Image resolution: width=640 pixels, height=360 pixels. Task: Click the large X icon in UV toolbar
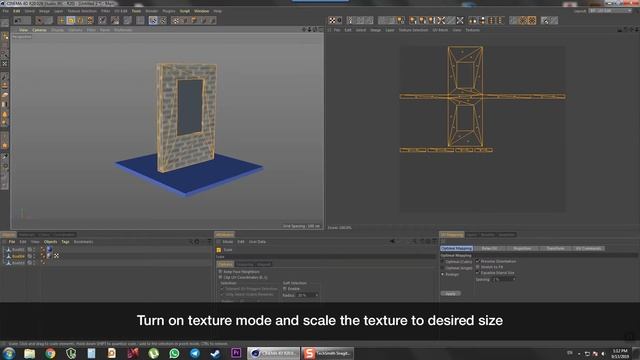tap(460, 20)
